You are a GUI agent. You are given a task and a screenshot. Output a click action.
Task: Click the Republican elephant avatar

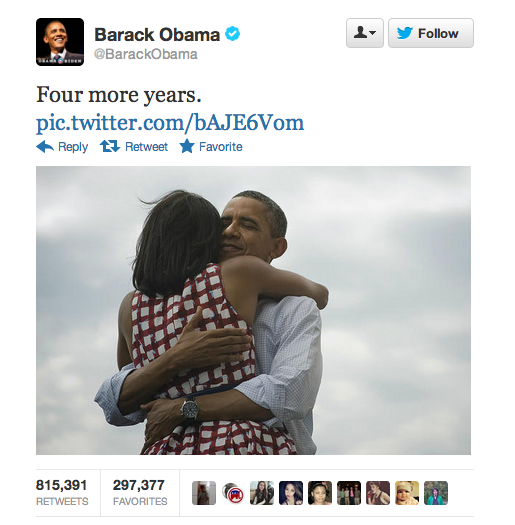point(233,493)
